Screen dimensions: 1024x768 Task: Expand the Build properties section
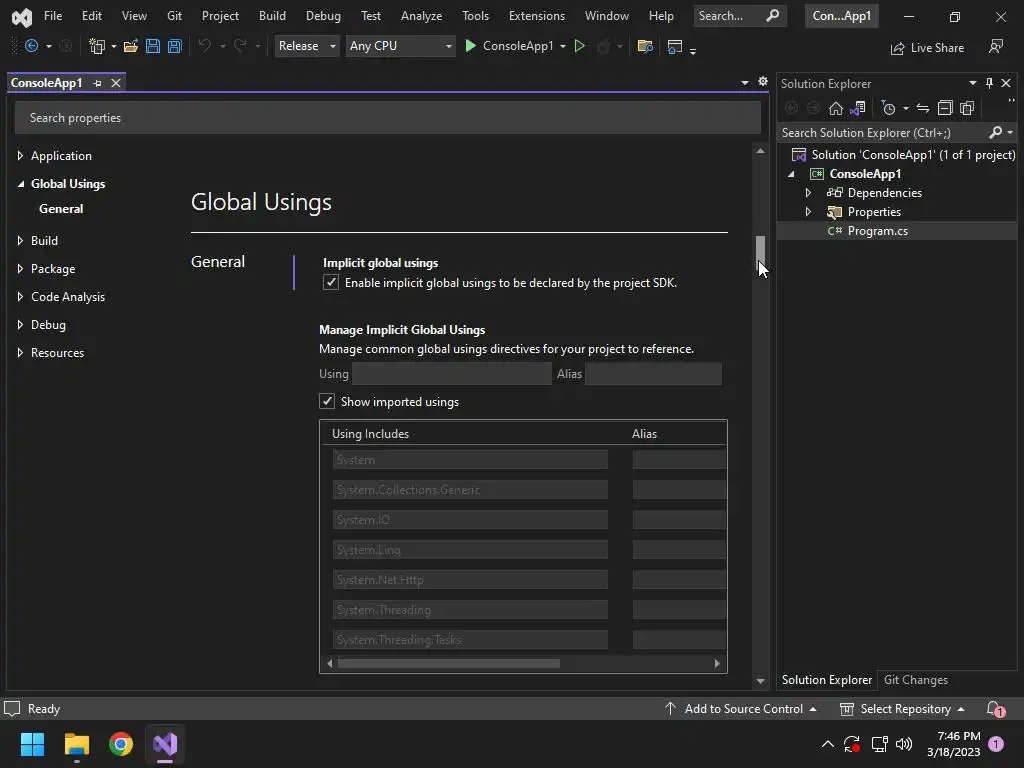click(x=20, y=240)
